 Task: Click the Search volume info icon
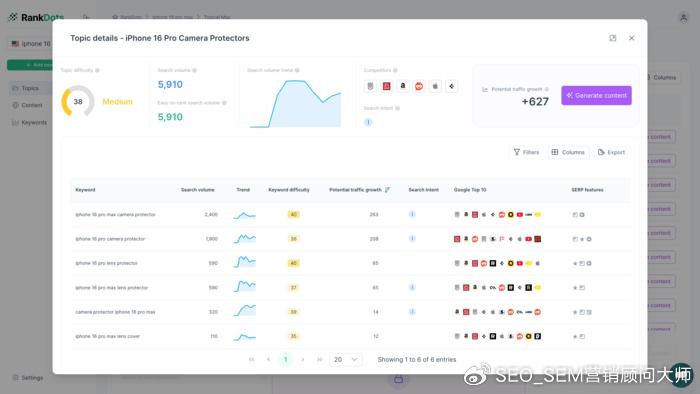[195, 71]
